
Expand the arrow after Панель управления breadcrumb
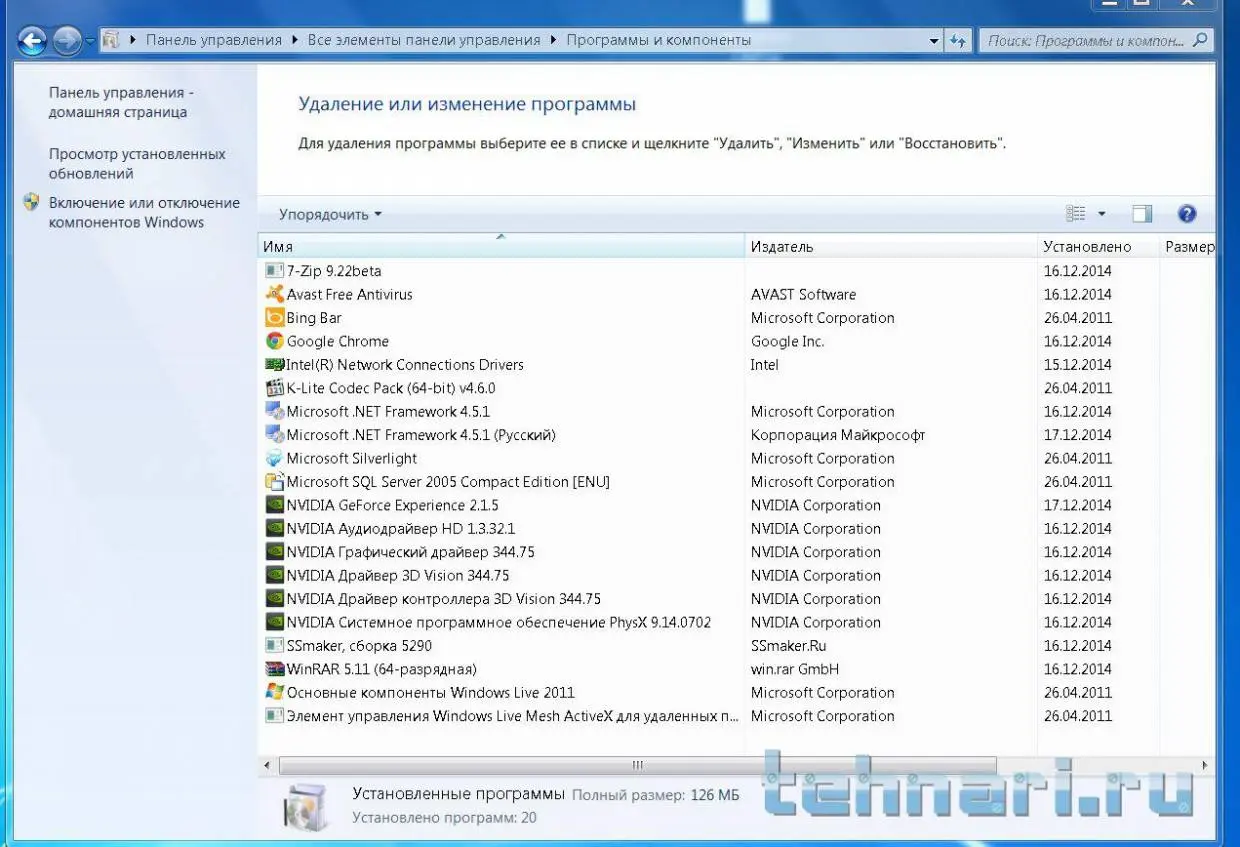295,40
